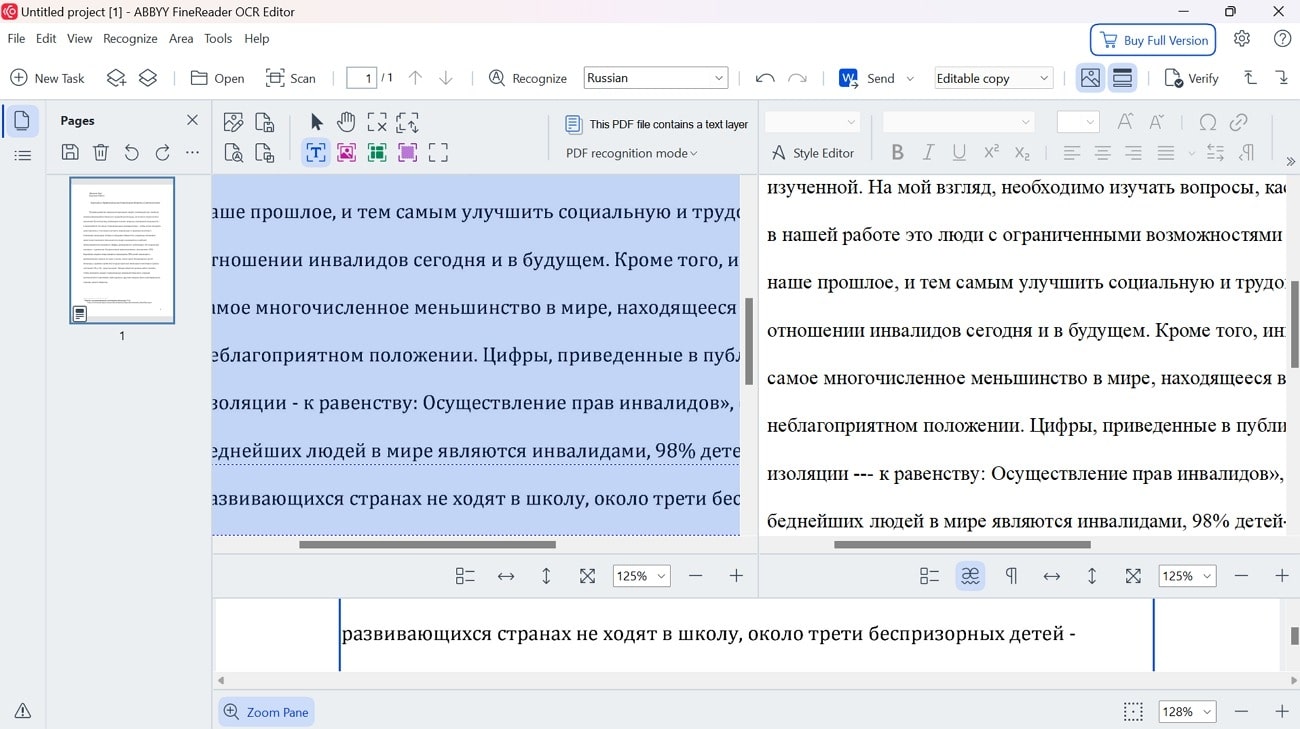Toggle underline formatting
Image resolution: width=1300 pixels, height=729 pixels.
click(x=959, y=153)
